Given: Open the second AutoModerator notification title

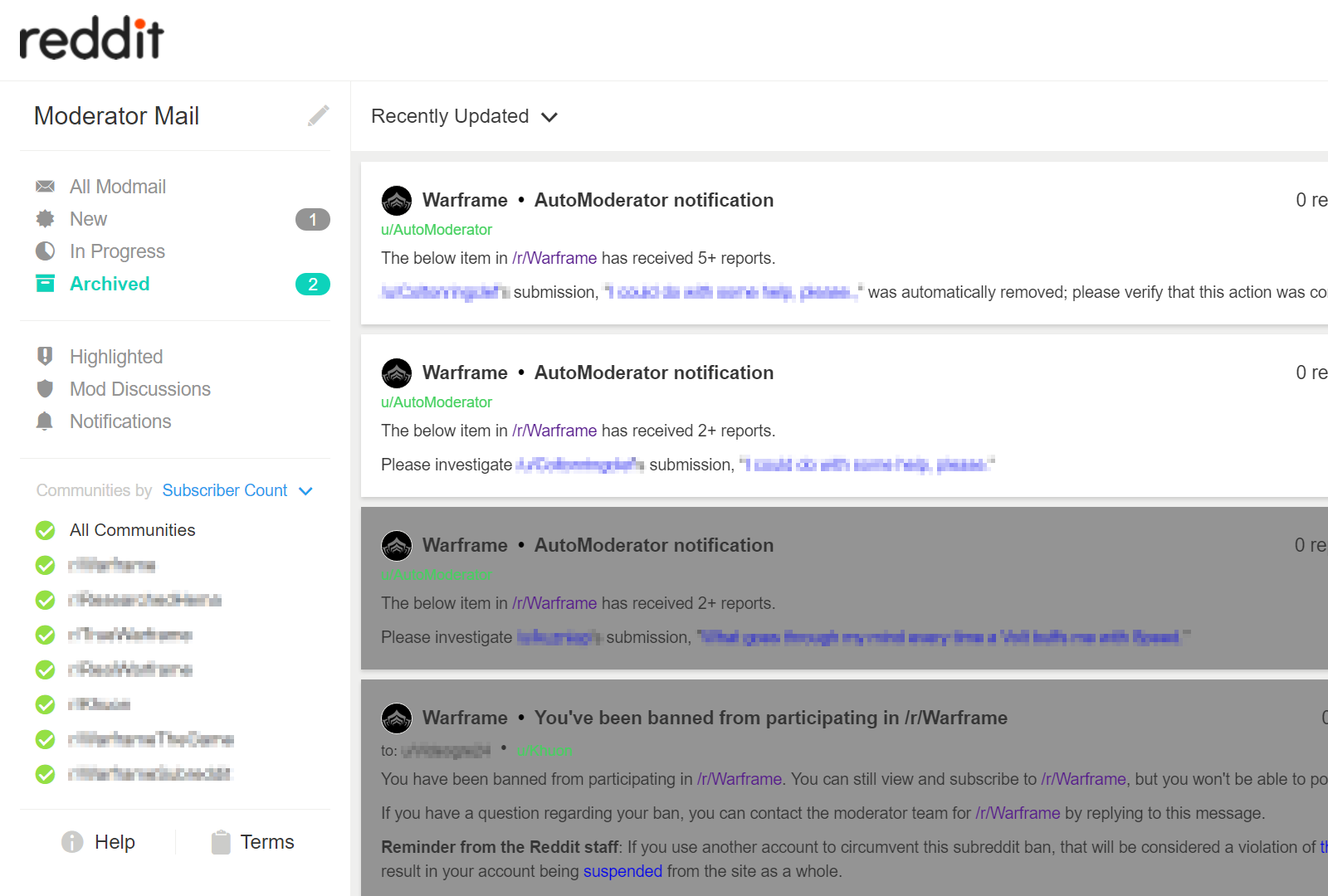Looking at the screenshot, I should pyautogui.click(x=654, y=373).
